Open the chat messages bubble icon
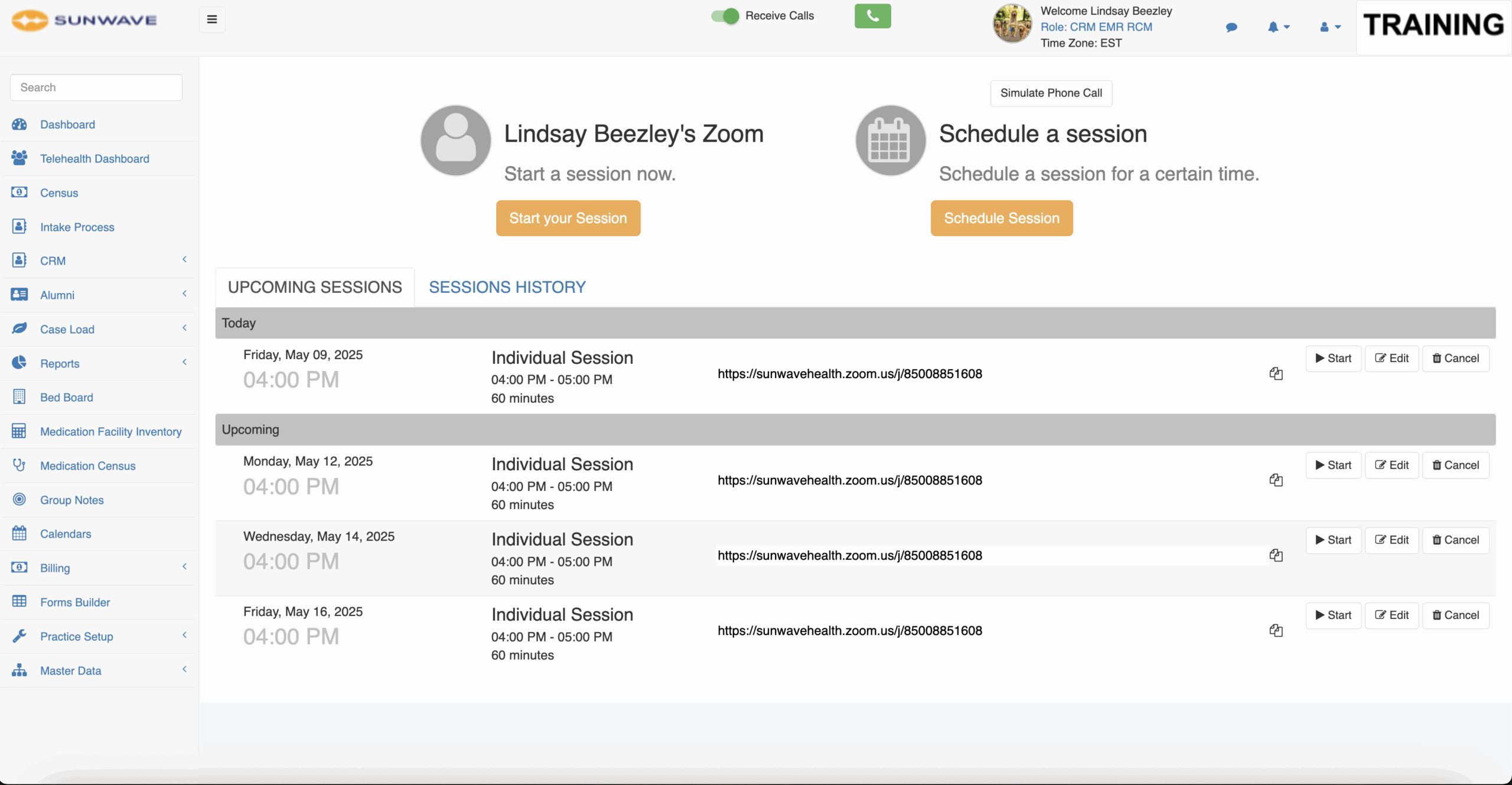The height and width of the screenshot is (785, 1512). click(1231, 27)
